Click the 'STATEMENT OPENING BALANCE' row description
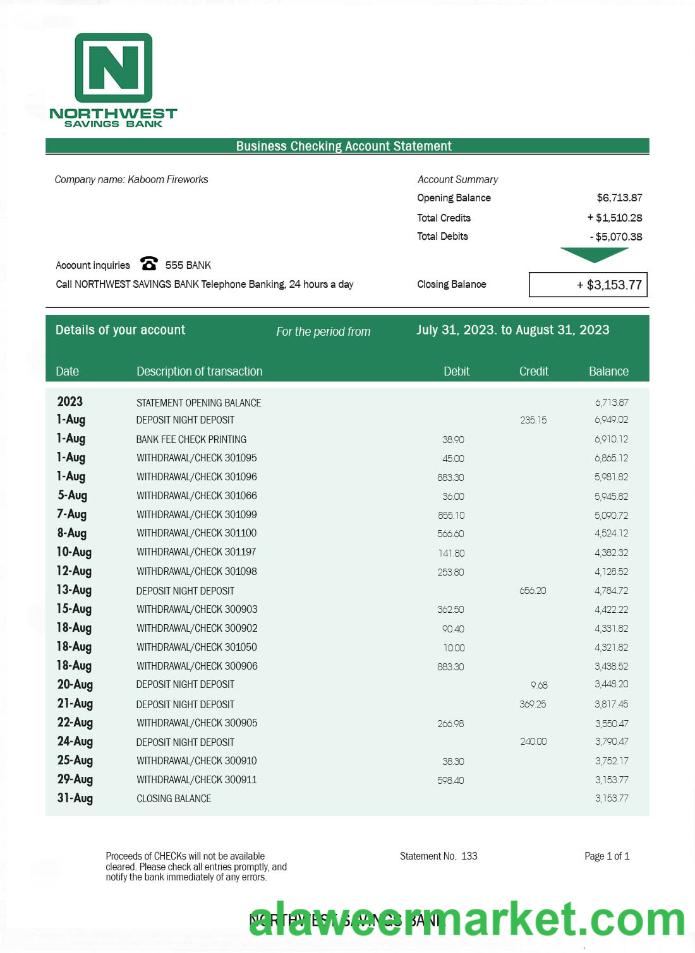Screen dimensions: 695x953 (199, 403)
